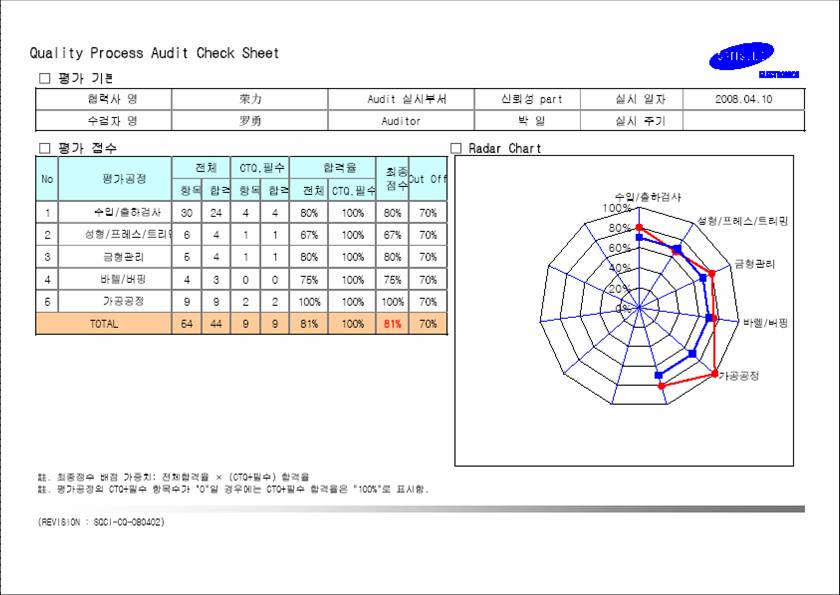Click the 가공공정 radar chart axis label
Screen dimensions: 840x595
coord(739,375)
